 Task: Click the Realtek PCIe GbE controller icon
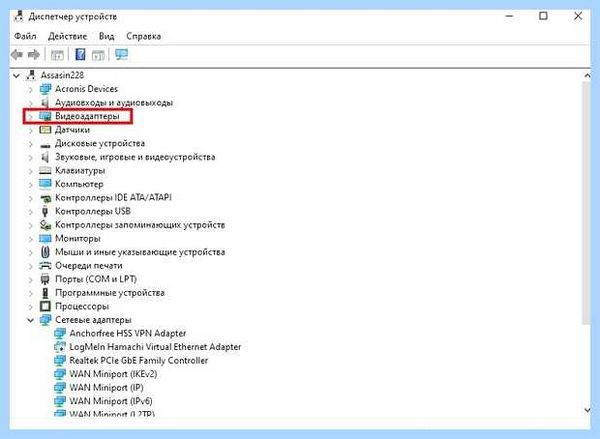[x=60, y=361]
